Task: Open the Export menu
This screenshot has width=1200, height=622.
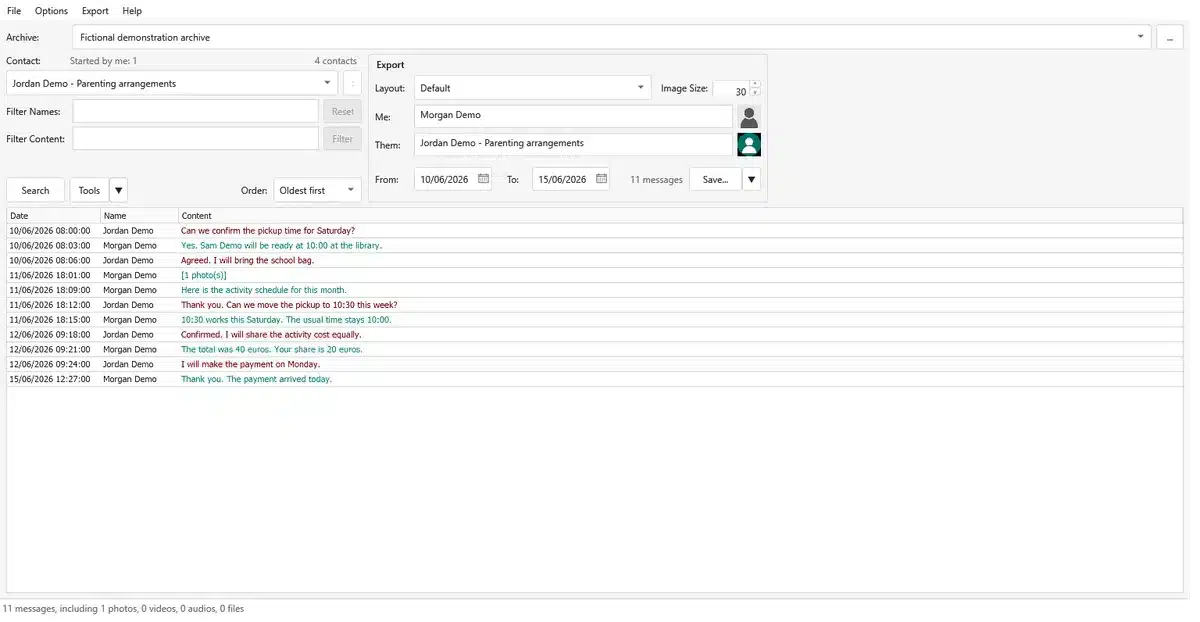Action: pyautogui.click(x=95, y=11)
